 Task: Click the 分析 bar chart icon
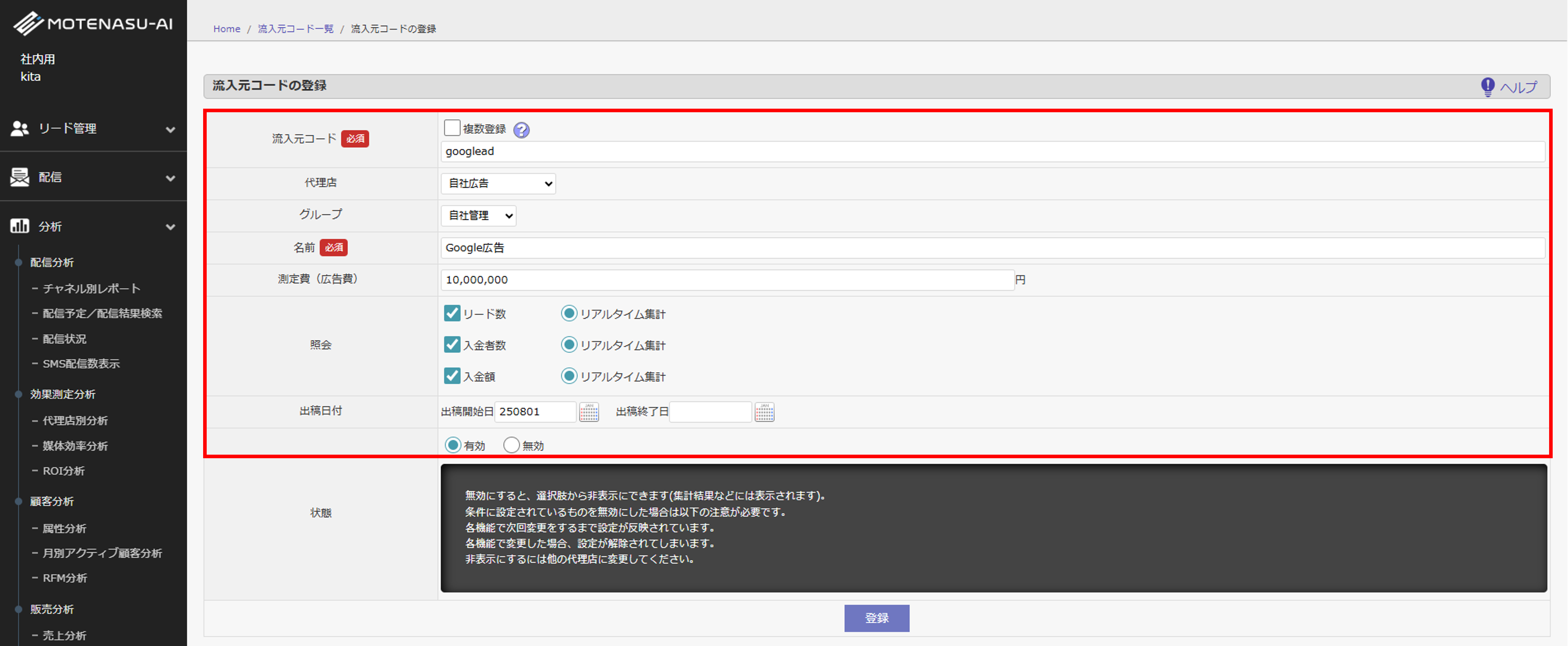[x=20, y=227]
